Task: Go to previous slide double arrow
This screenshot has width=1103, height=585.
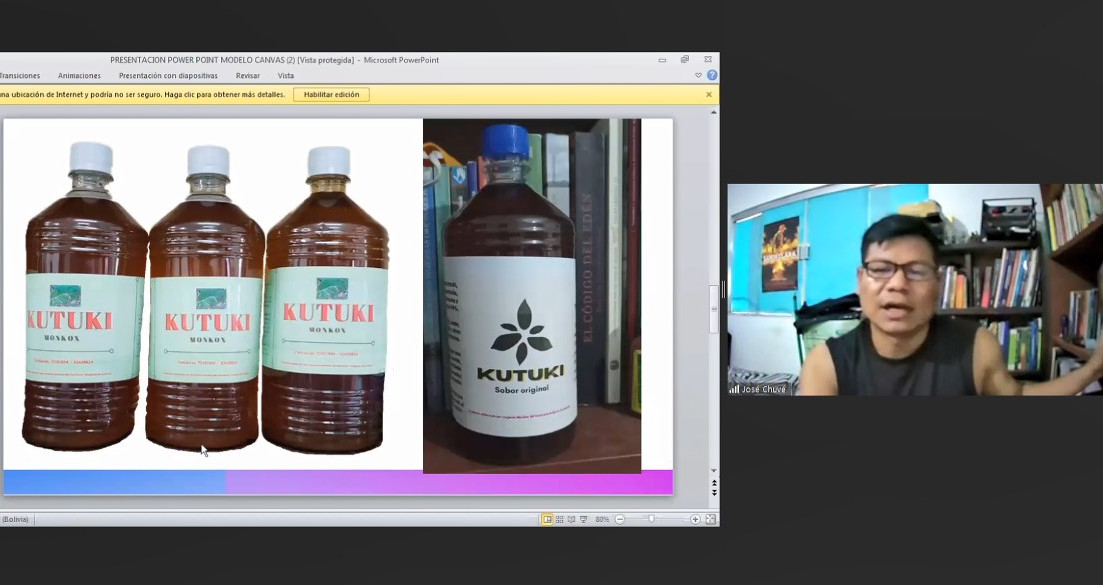Action: point(714,484)
